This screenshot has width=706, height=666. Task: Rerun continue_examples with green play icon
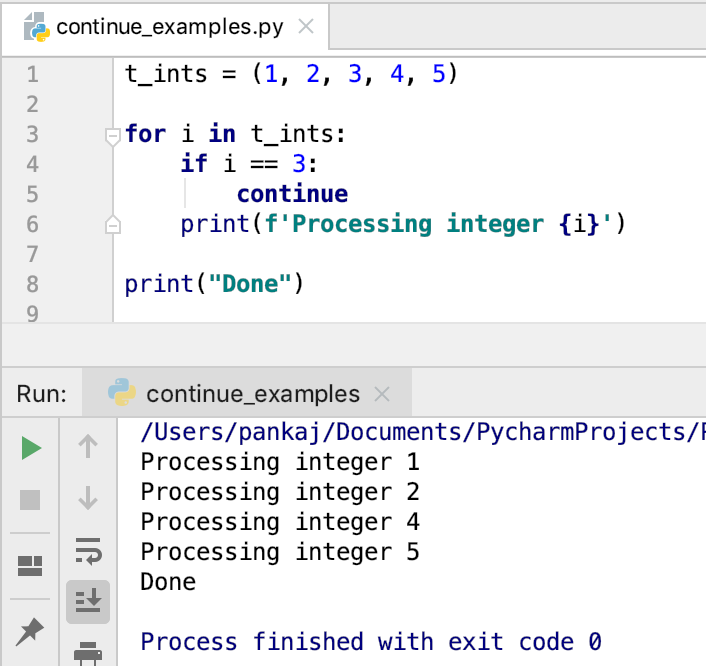click(31, 448)
